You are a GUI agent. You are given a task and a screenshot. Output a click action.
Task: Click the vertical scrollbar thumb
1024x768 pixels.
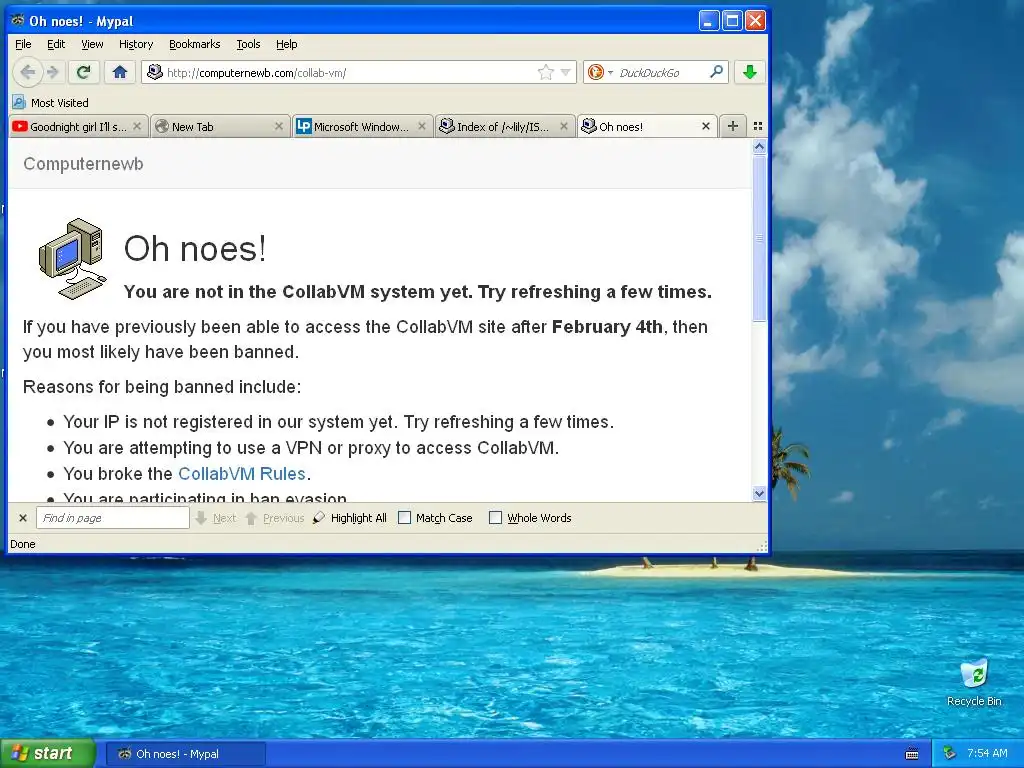(759, 238)
